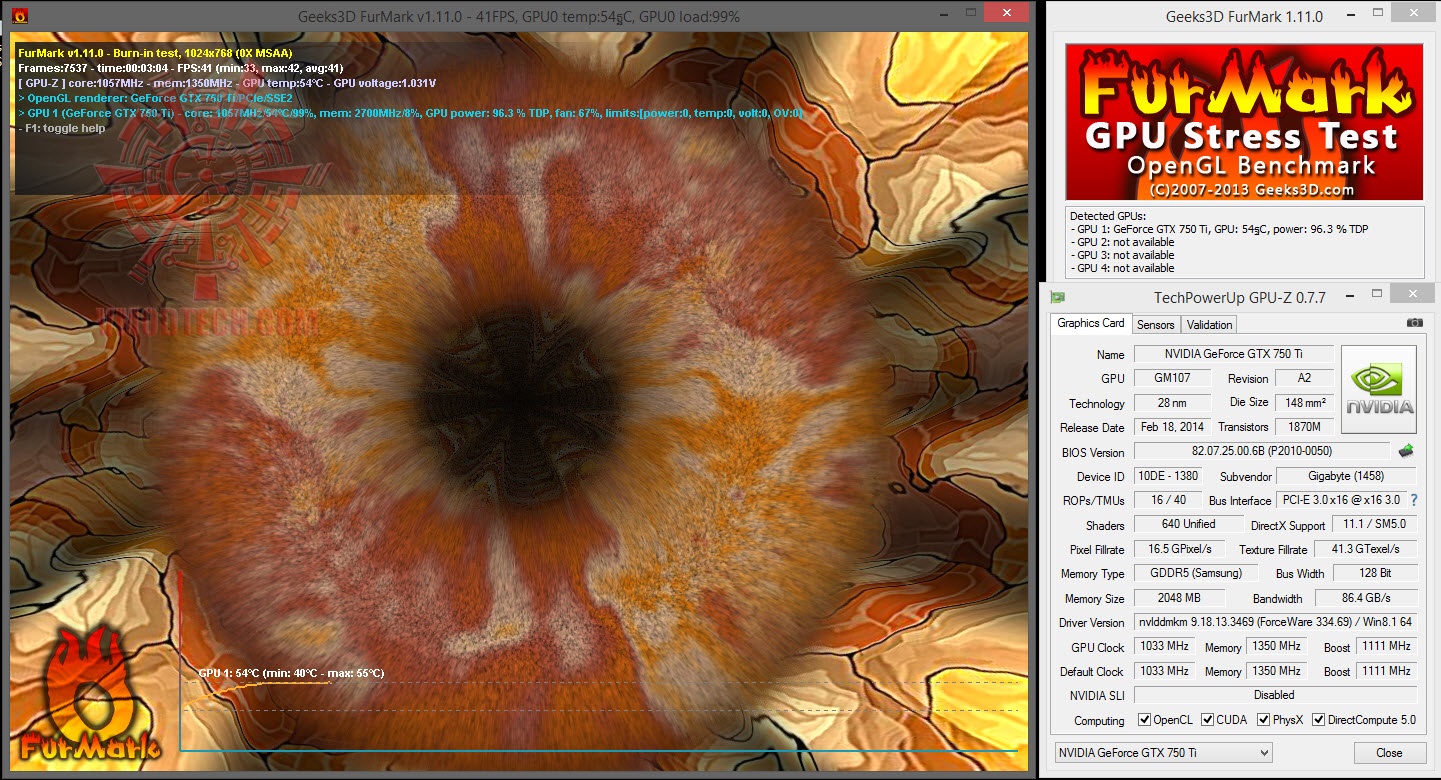Select the Name field in GPU-Z

point(1233,354)
